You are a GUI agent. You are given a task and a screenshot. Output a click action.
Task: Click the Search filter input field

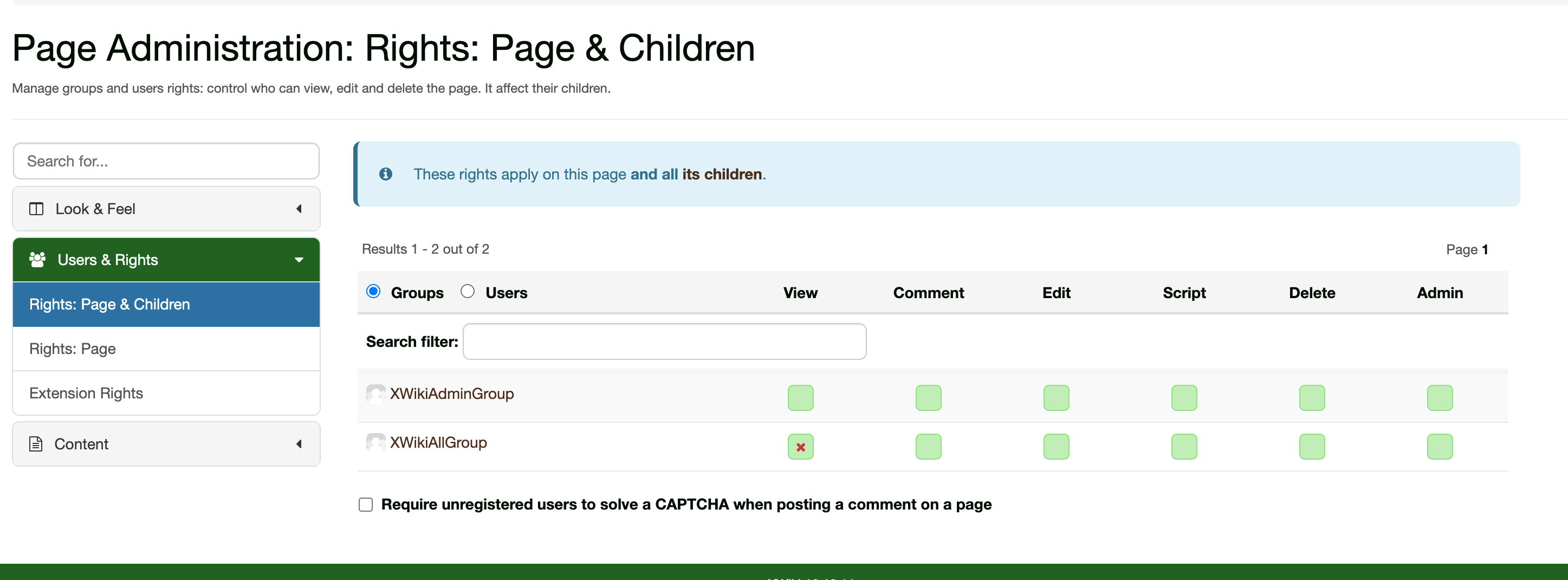click(x=664, y=342)
